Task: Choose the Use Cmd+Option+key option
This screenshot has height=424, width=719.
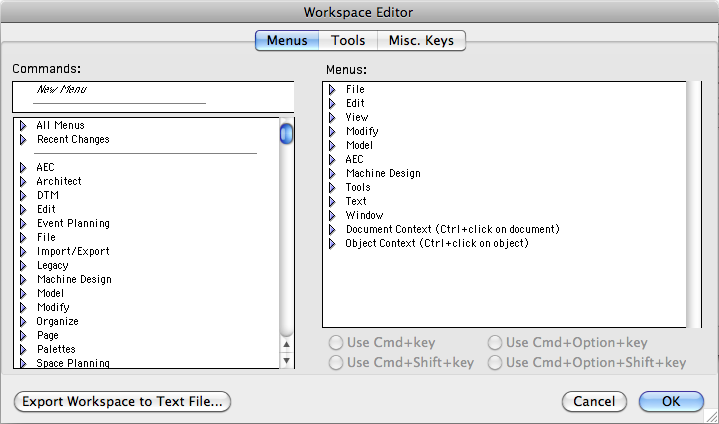Action: click(x=495, y=343)
